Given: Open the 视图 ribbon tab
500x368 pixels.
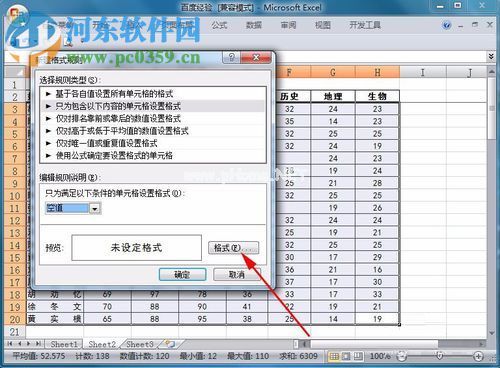Looking at the screenshot, I should (323, 25).
